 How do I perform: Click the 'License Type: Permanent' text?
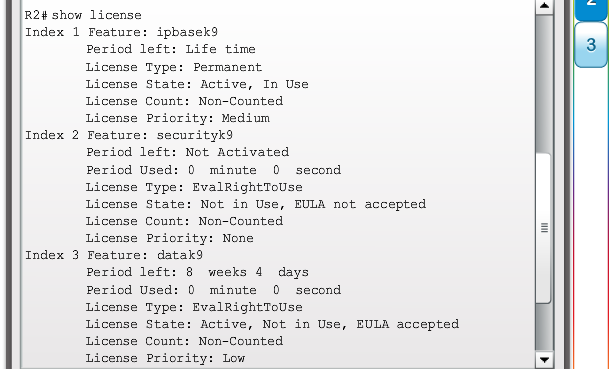(x=174, y=67)
